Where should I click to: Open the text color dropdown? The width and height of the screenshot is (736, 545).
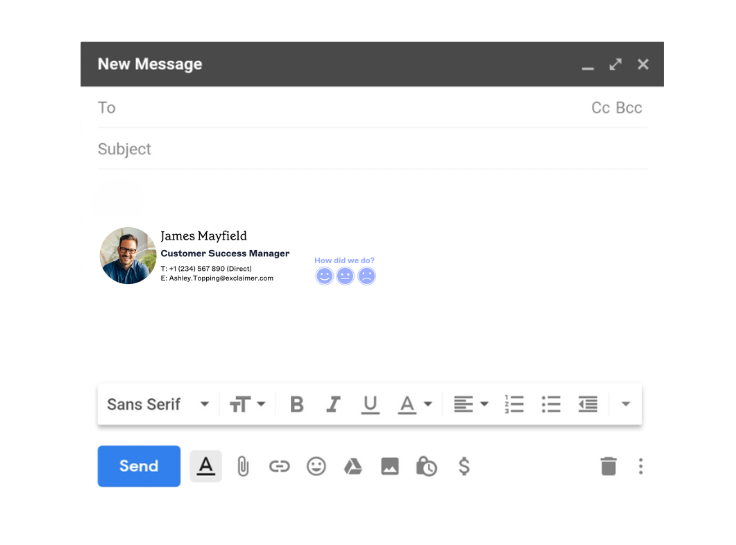pyautogui.click(x=415, y=404)
